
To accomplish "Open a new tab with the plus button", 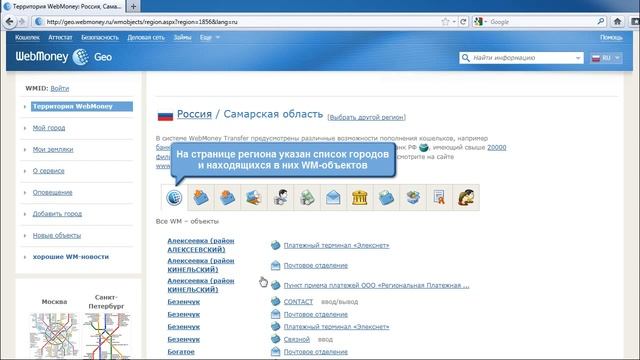I will point(133,7).
